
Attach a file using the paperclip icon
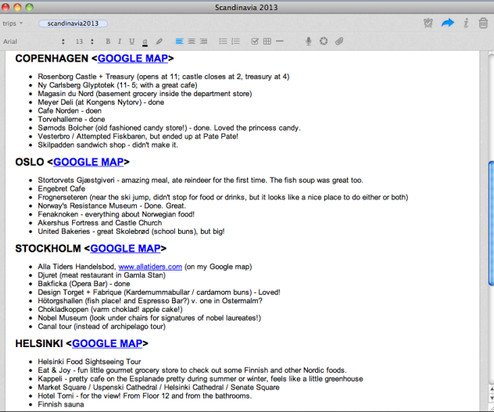pyautogui.click(x=339, y=41)
